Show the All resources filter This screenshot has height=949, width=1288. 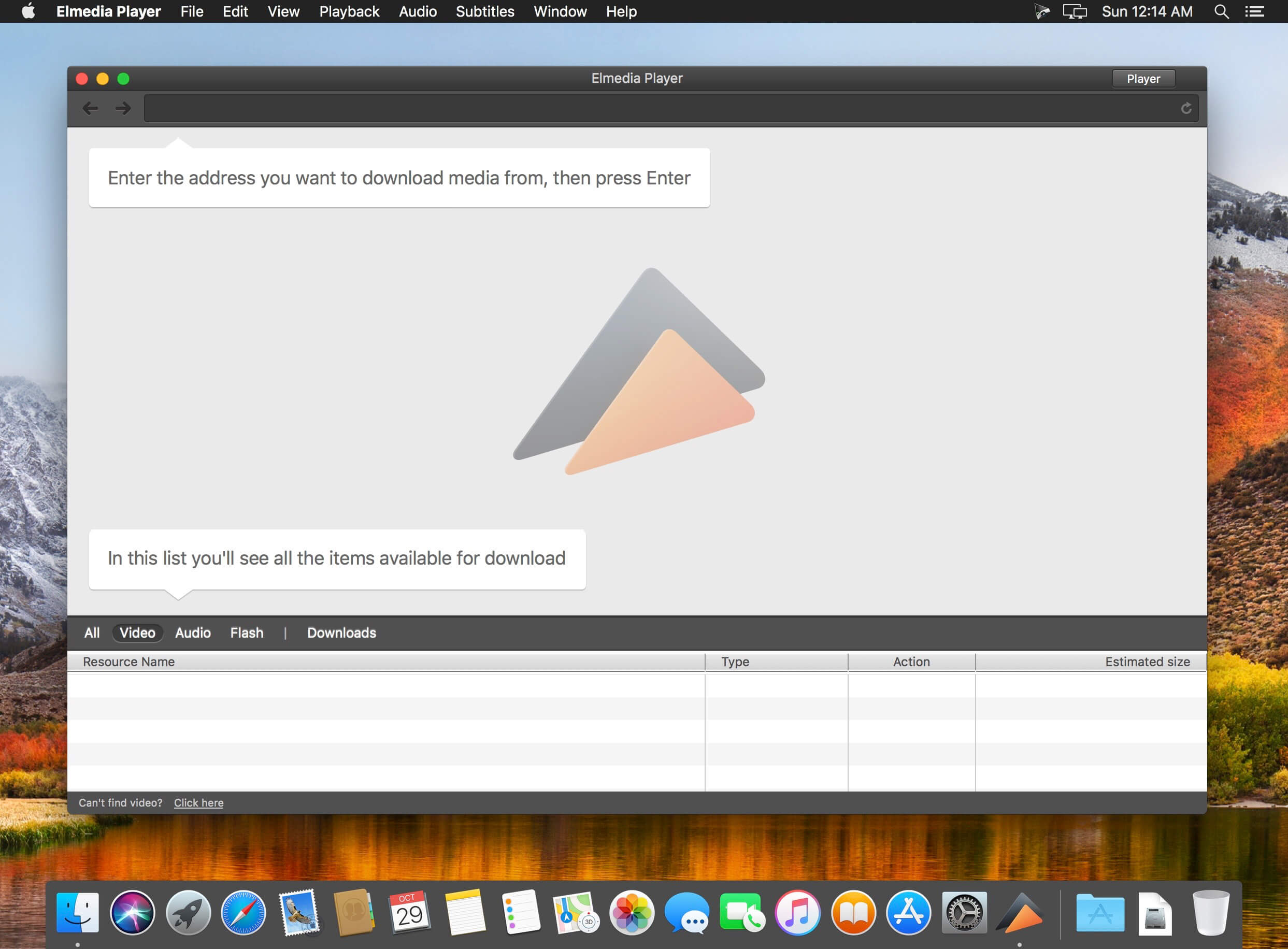[x=92, y=632]
